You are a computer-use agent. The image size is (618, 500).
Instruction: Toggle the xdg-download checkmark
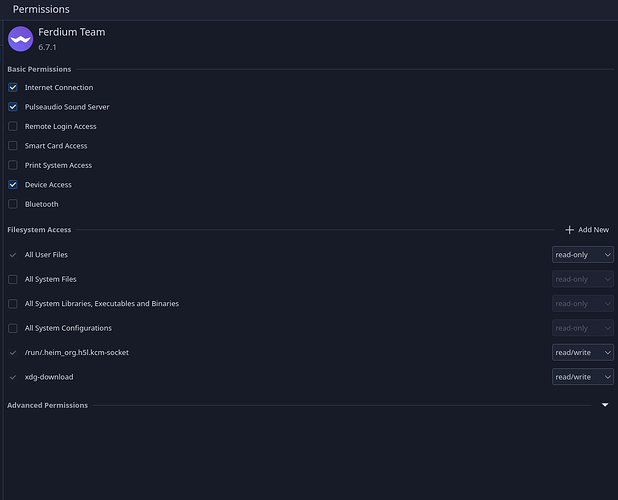[x=13, y=377]
